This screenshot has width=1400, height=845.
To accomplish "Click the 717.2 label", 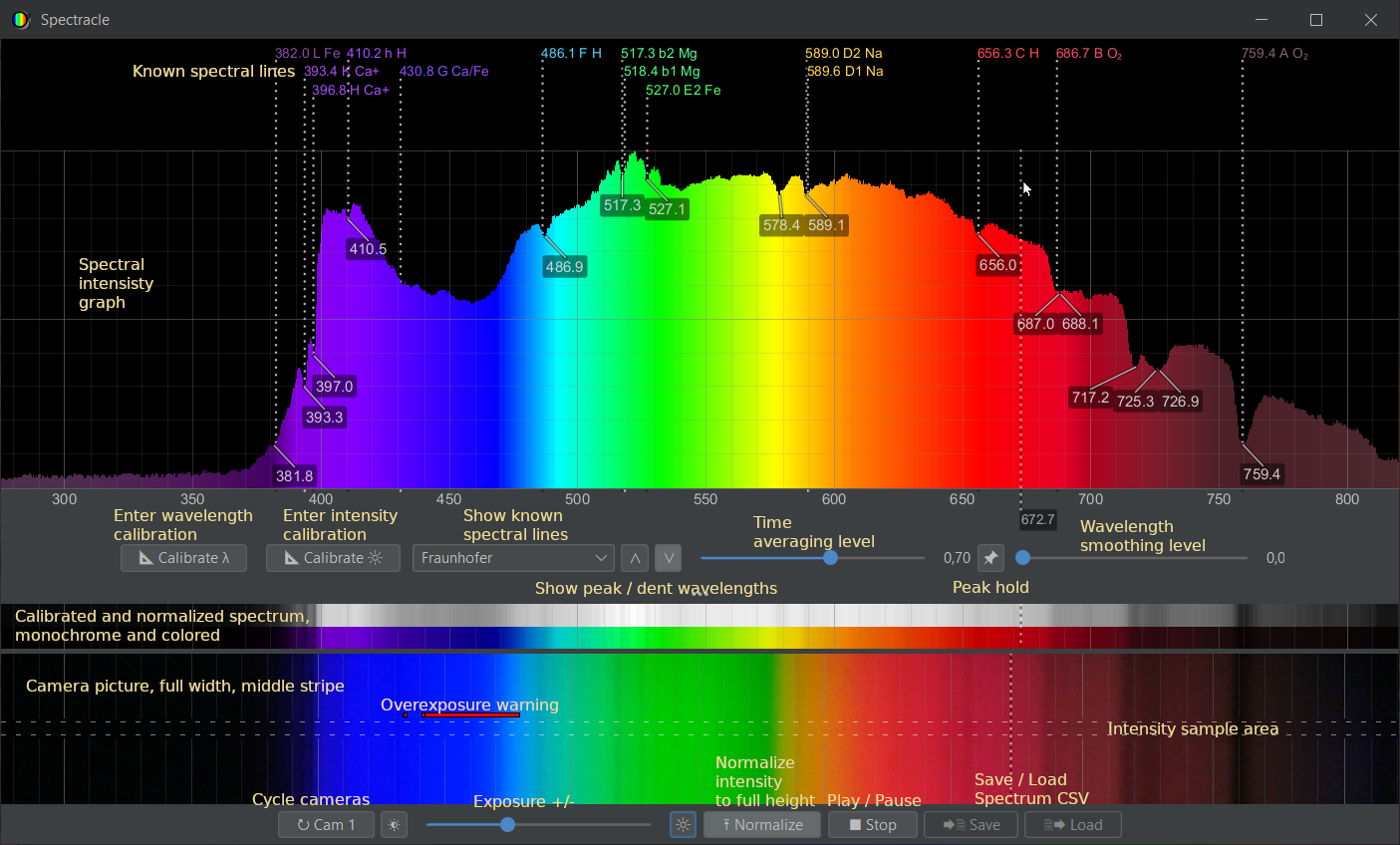I will coord(1090,398).
